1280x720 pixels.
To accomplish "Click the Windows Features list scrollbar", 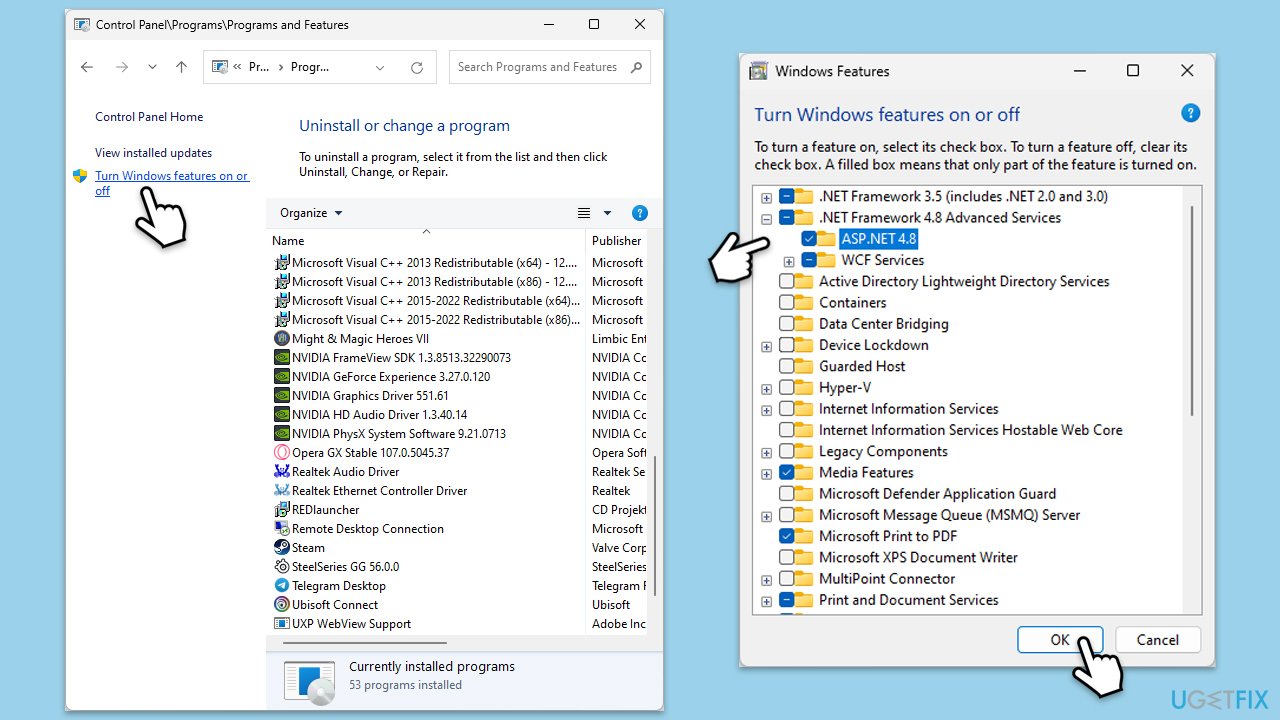I will pyautogui.click(x=1191, y=310).
